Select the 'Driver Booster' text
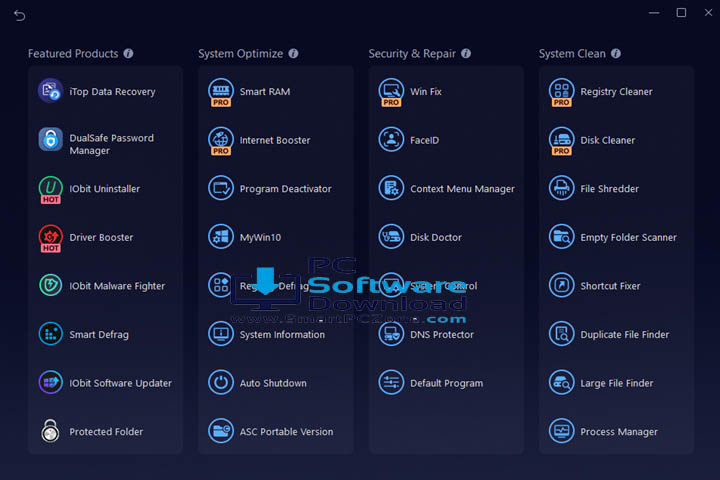The height and width of the screenshot is (480, 720). 101,237
